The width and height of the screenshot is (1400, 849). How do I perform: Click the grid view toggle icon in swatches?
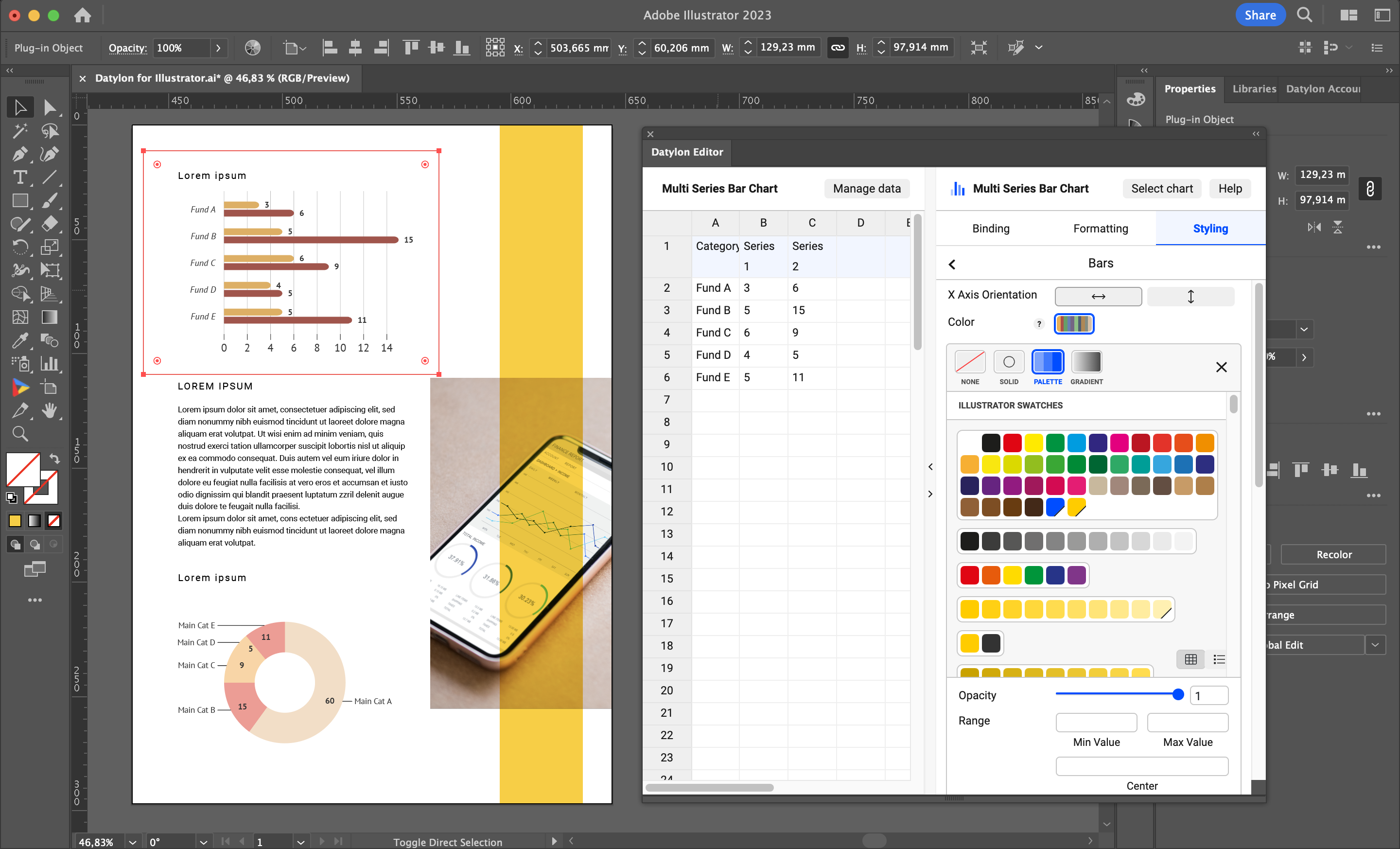[1191, 658]
